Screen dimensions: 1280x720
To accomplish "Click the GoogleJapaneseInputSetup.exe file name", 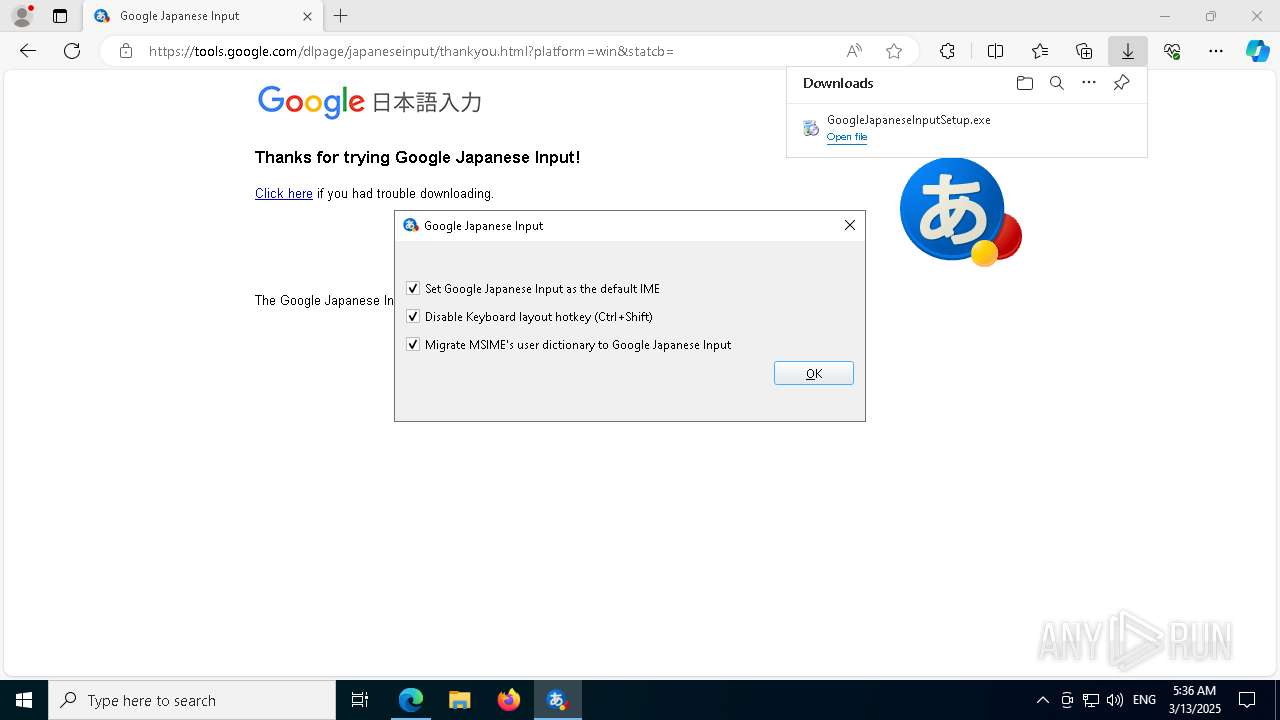I will point(909,120).
